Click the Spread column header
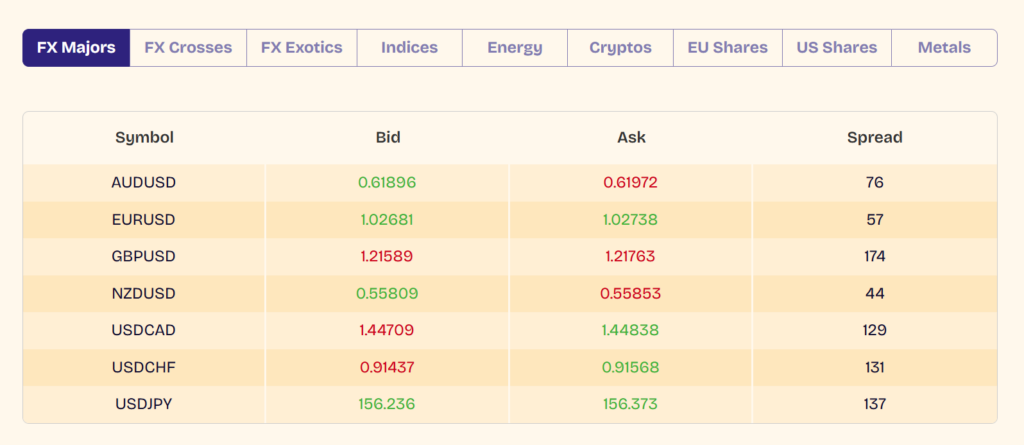The width and height of the screenshot is (1024, 445). 874,138
